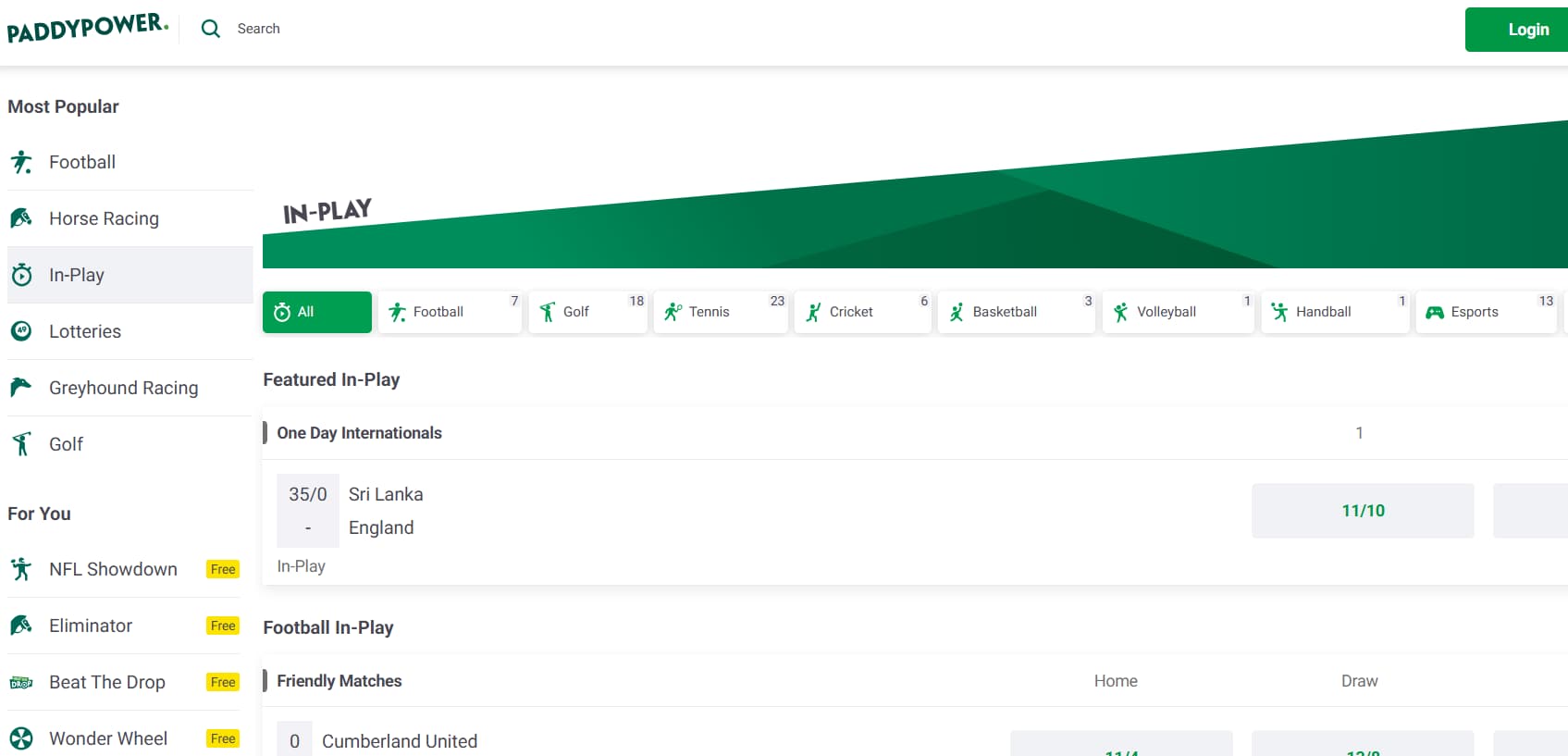Open Greyhound Racing in the sidebar
Image resolution: width=1568 pixels, height=756 pixels.
point(130,388)
